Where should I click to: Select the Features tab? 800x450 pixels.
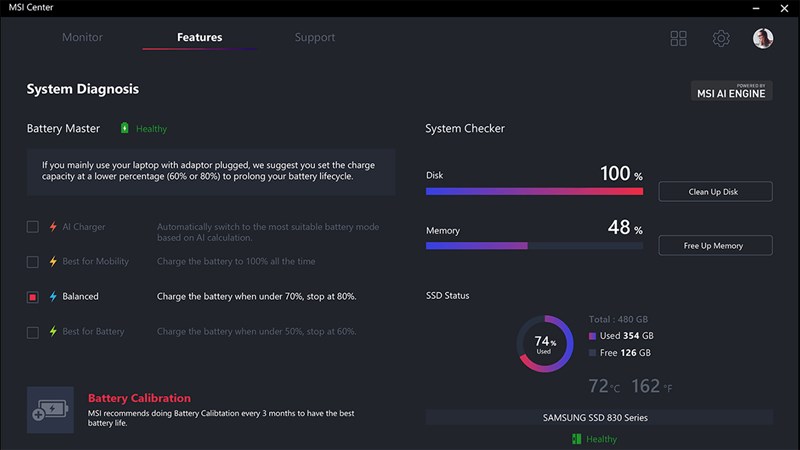point(199,38)
